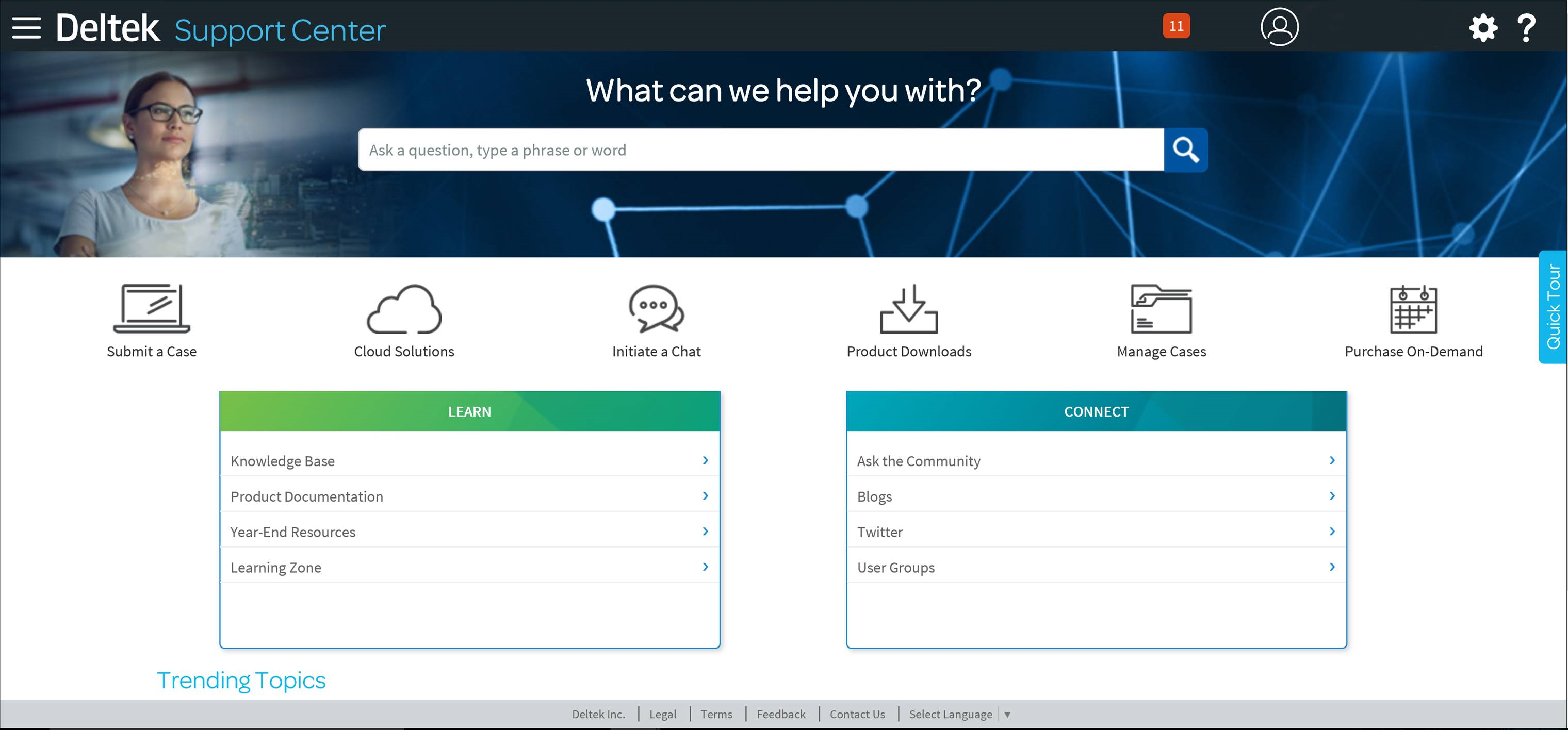
Task: Click the Feedback footer link
Action: pyautogui.click(x=781, y=714)
